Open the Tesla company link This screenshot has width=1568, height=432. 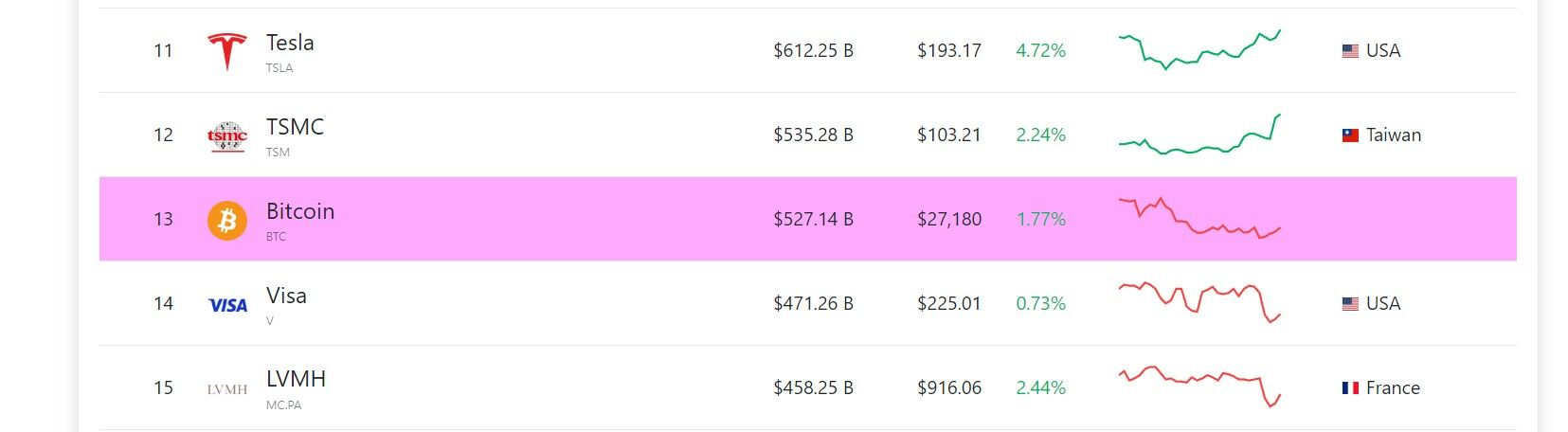pyautogui.click(x=290, y=44)
